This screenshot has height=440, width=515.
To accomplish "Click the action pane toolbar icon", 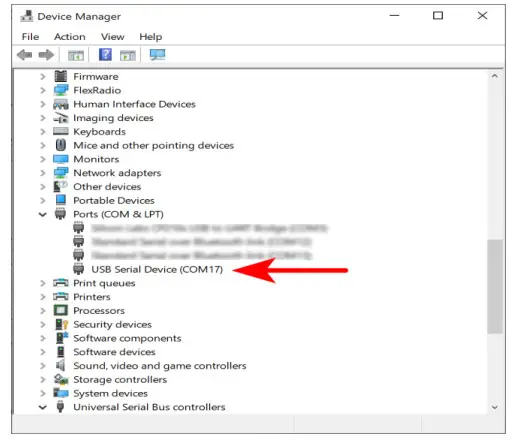I will pyautogui.click(x=128, y=55).
